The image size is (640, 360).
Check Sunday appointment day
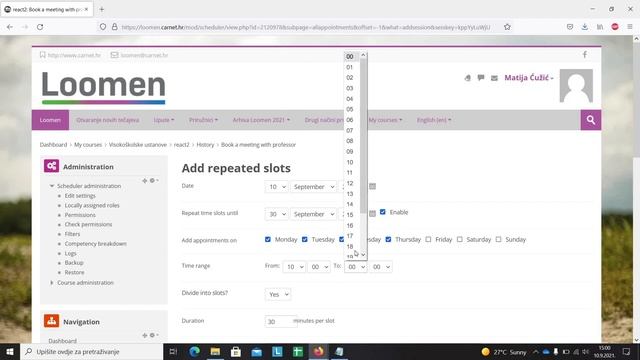point(498,239)
